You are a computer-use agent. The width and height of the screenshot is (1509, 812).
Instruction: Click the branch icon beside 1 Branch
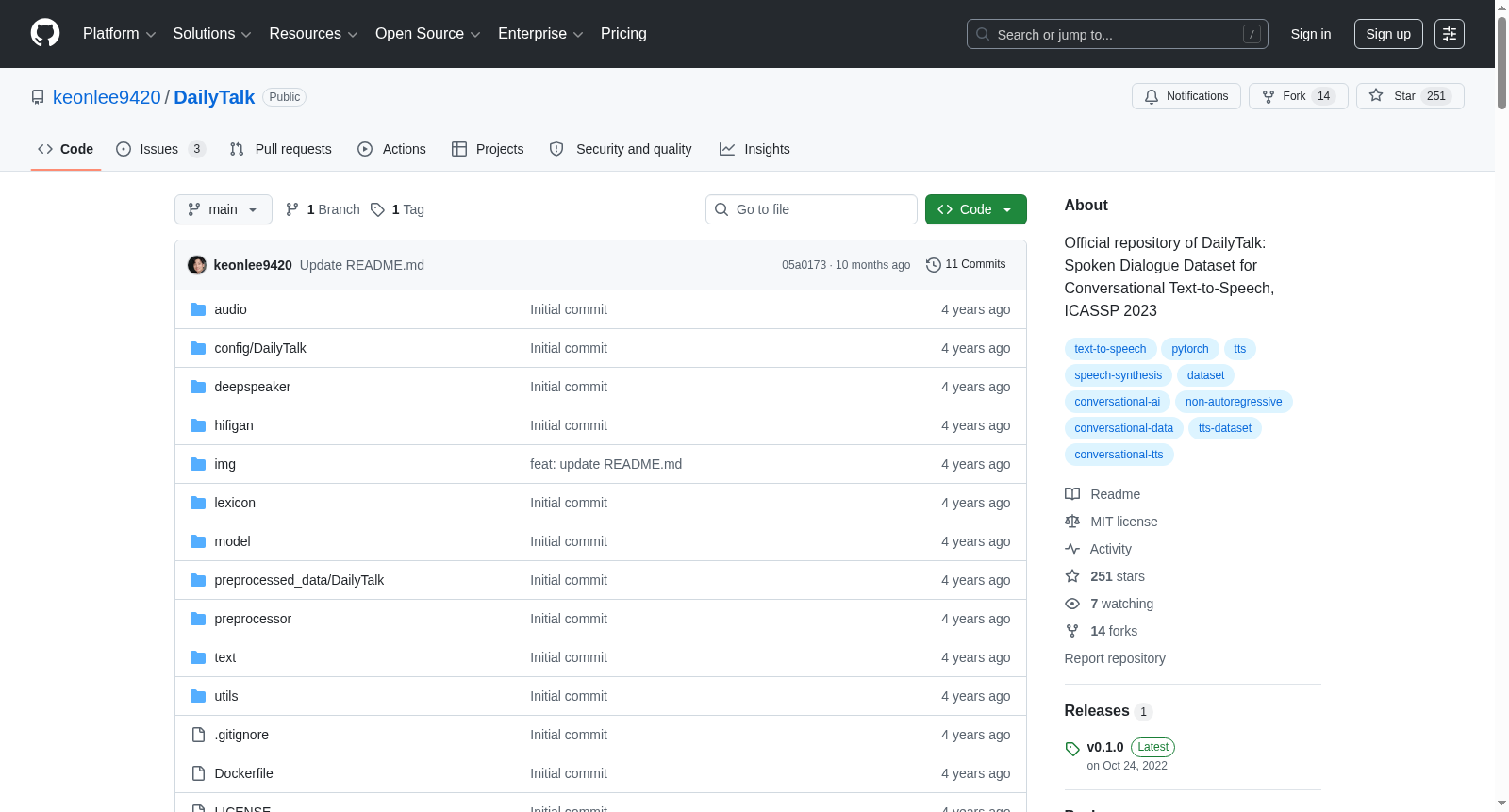point(292,209)
